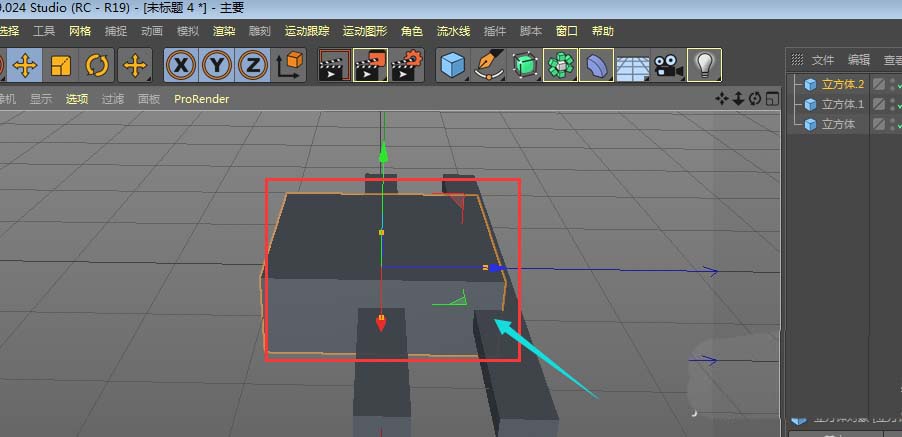Select the Scale tool

pyautogui.click(x=61, y=66)
